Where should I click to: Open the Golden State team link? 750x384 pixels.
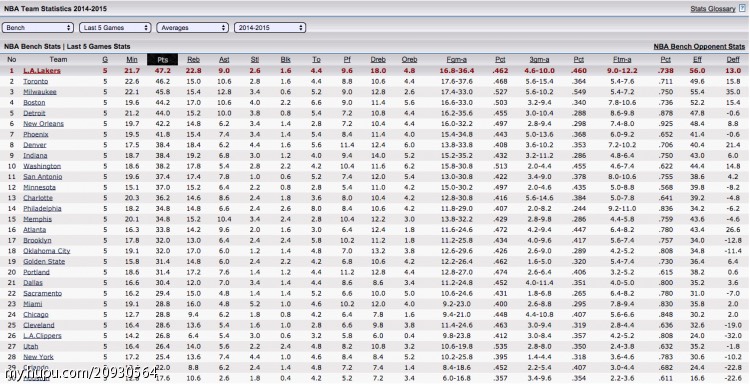[x=44, y=262]
